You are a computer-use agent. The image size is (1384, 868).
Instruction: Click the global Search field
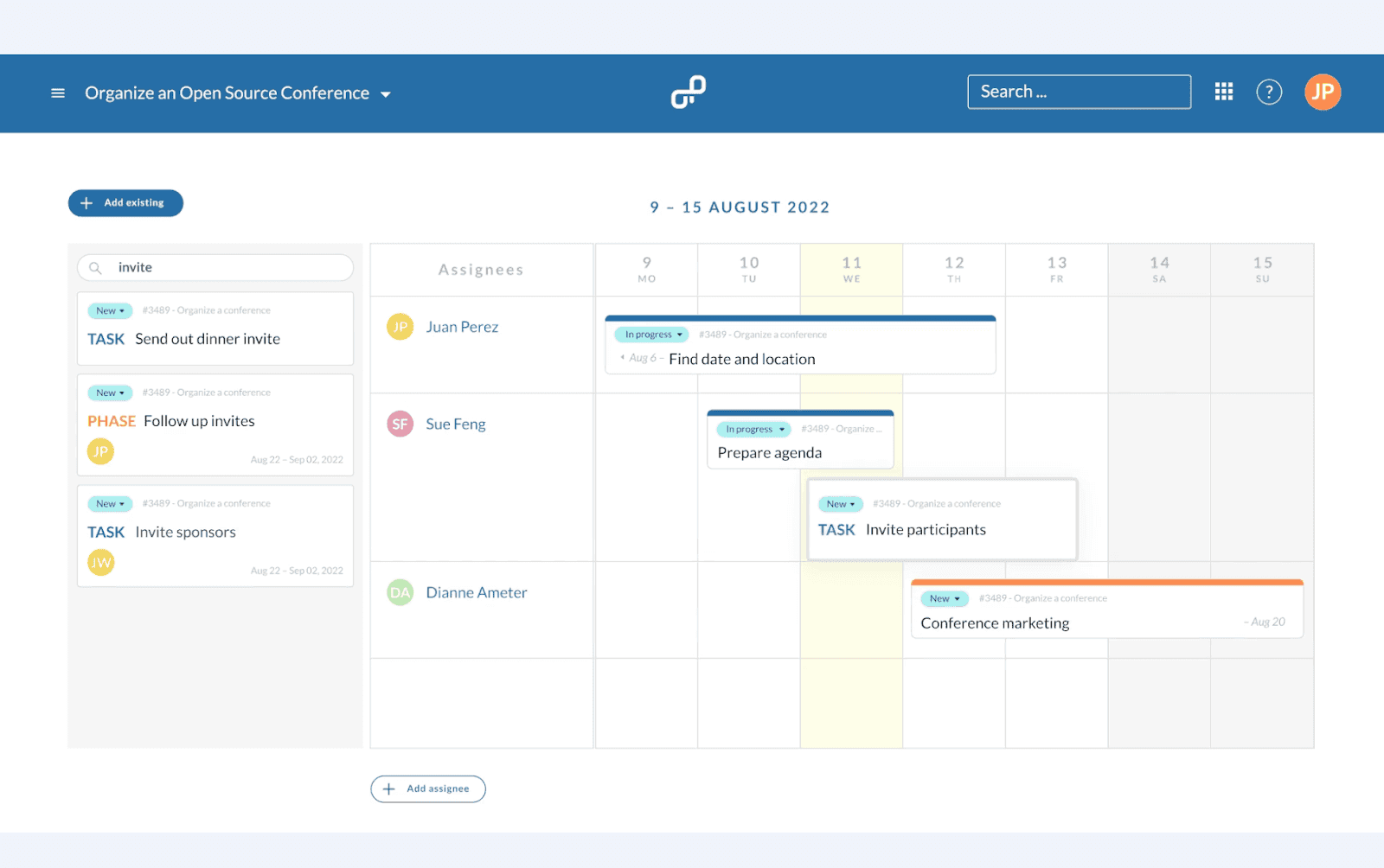pyautogui.click(x=1078, y=91)
